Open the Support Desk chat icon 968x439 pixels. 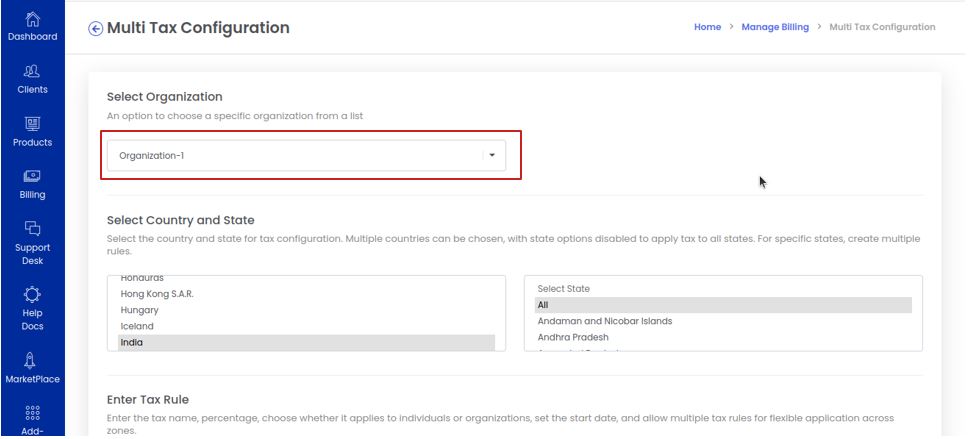pos(32,228)
